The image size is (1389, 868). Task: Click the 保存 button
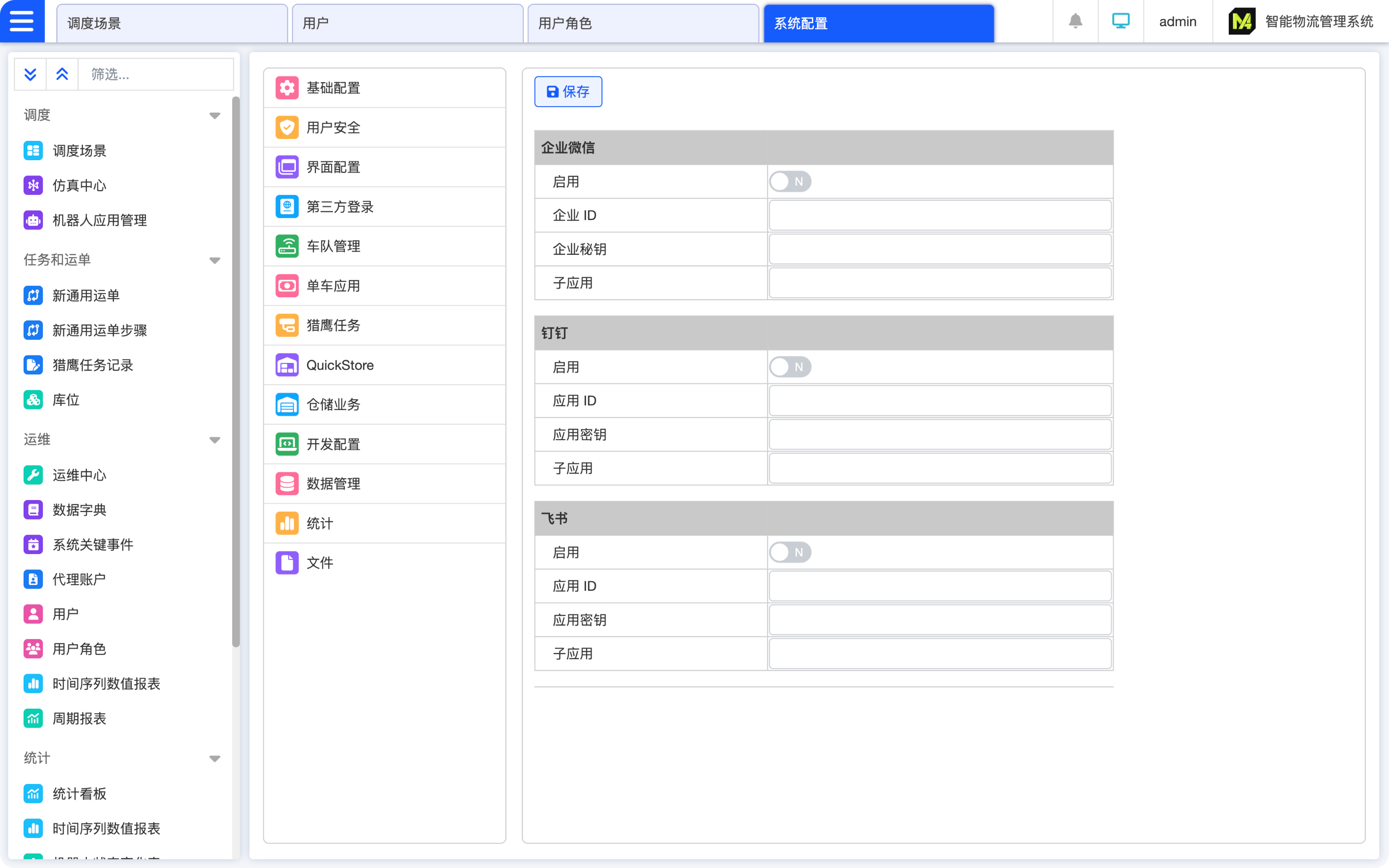[x=568, y=92]
